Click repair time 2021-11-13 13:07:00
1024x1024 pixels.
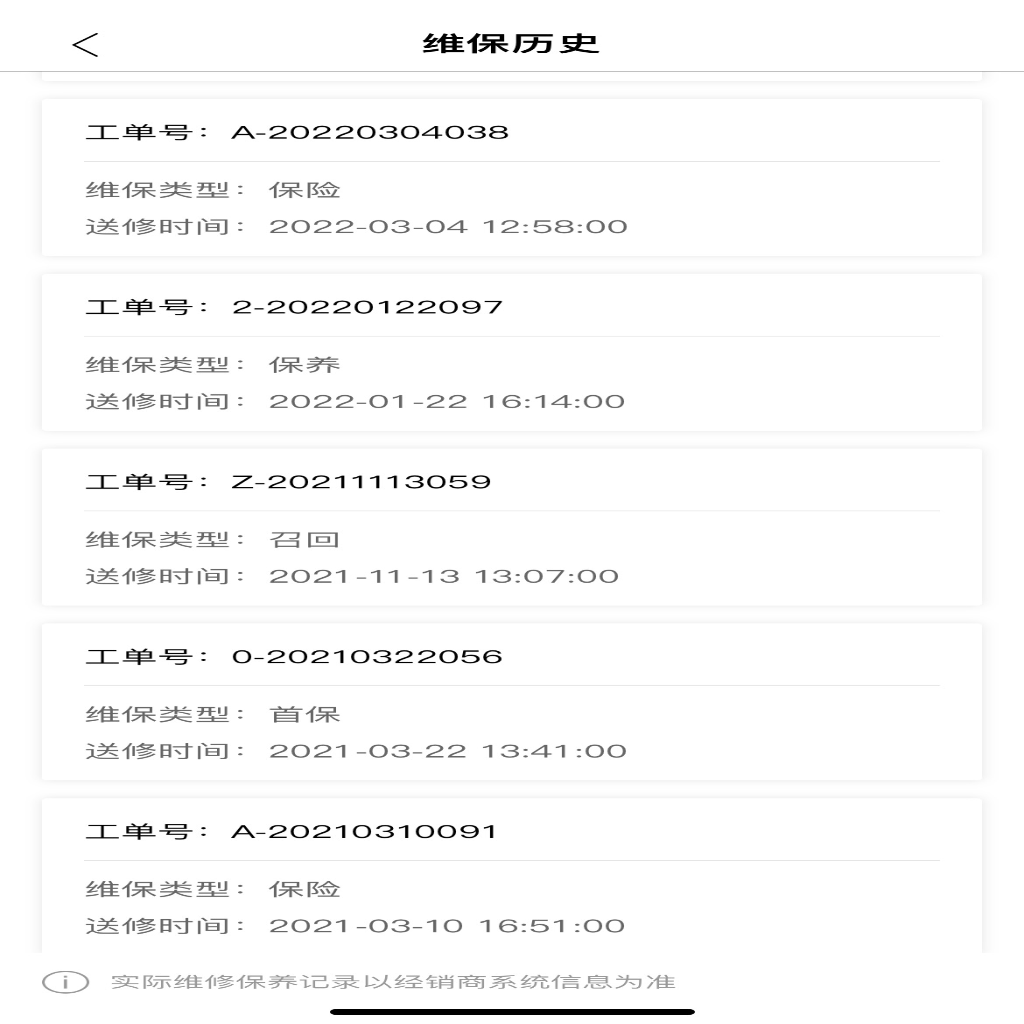[444, 576]
